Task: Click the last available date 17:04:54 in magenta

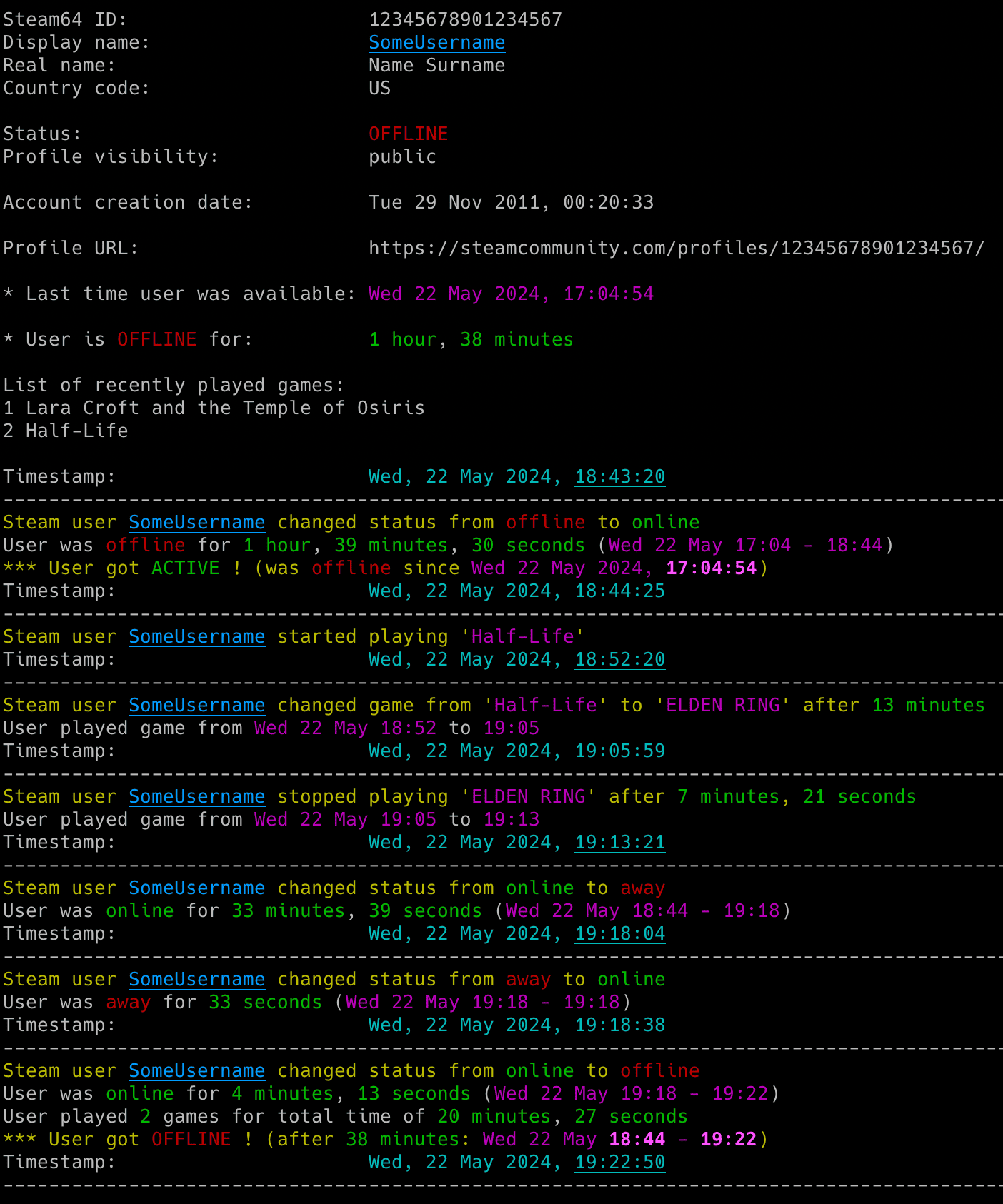Action: tap(511, 294)
